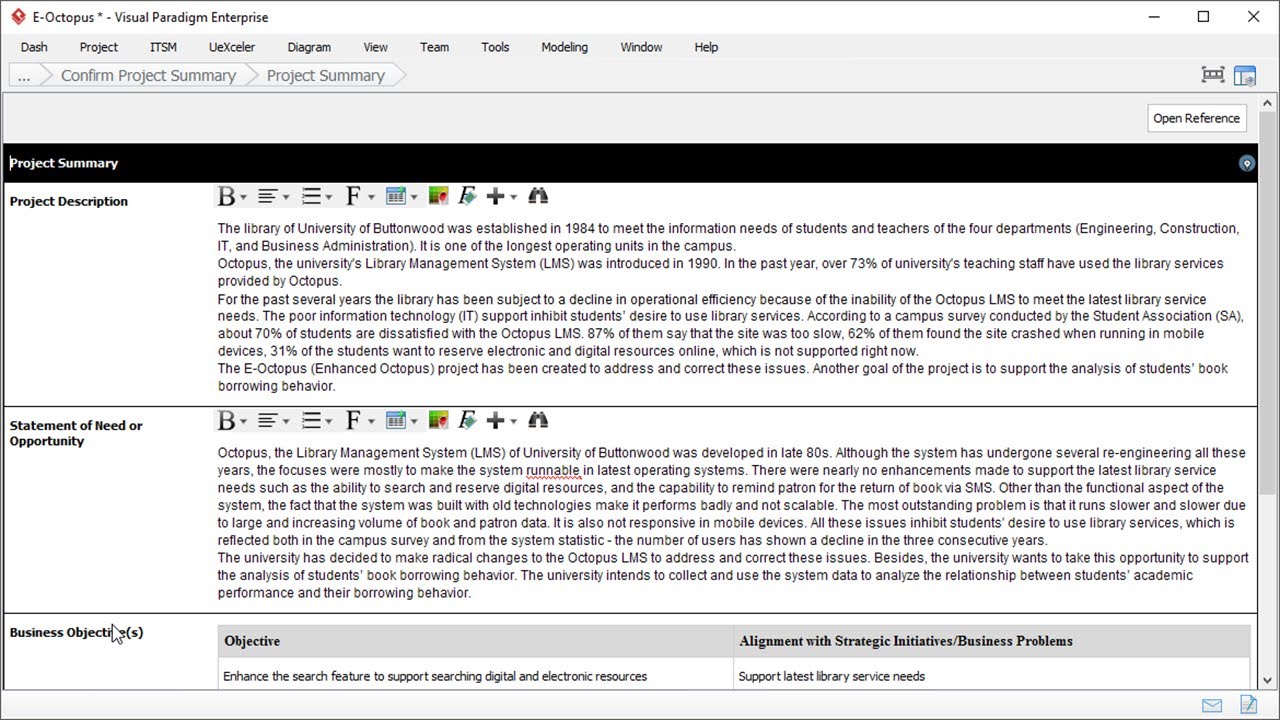
Task: Click the misspelled word 'runnable'
Action: tap(553, 470)
